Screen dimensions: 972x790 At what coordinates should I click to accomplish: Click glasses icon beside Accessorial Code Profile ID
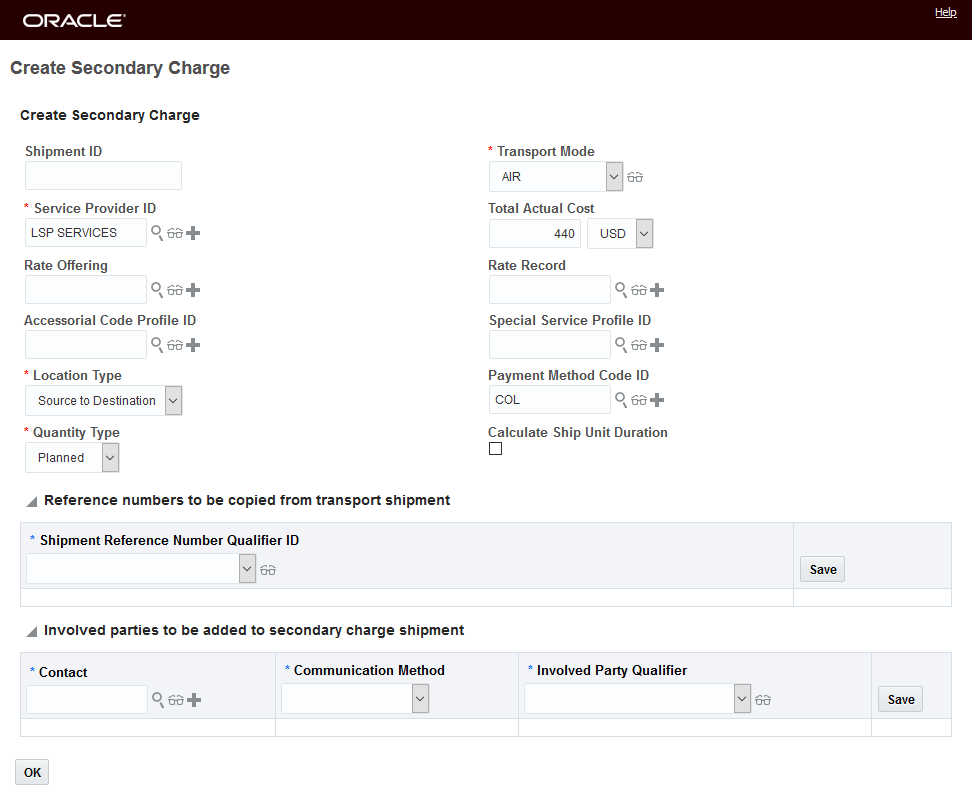coord(175,345)
